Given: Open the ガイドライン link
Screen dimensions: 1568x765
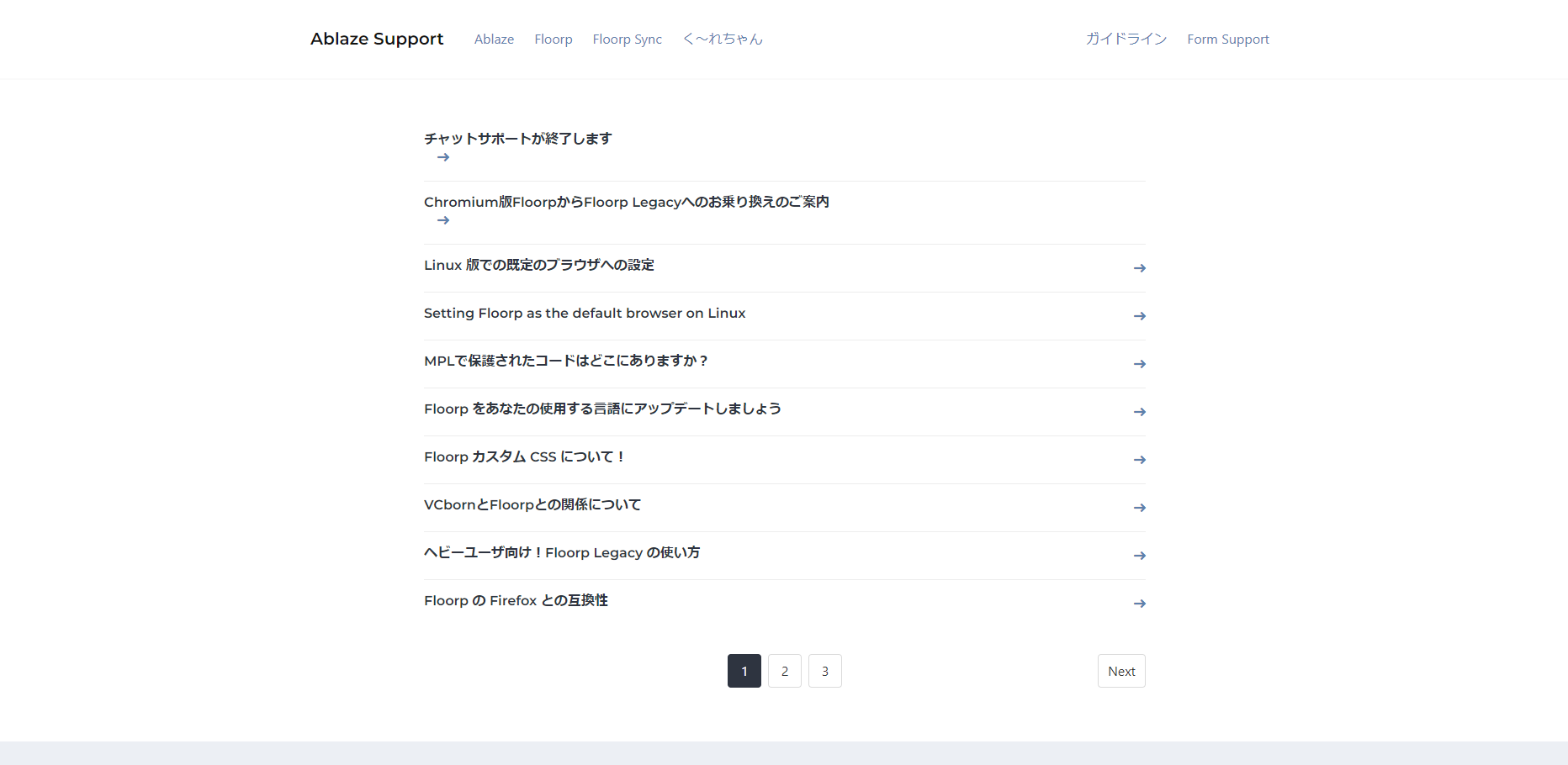Looking at the screenshot, I should pyautogui.click(x=1126, y=39).
